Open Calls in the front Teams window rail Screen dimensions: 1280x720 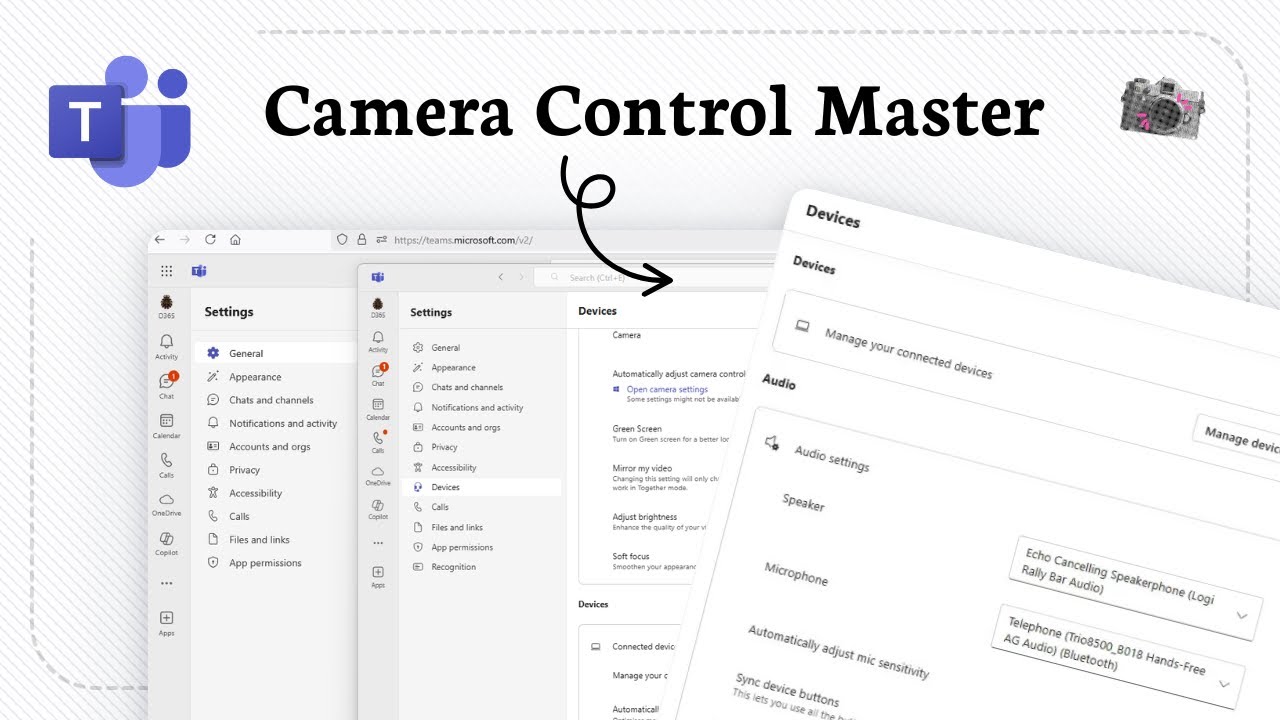378,441
